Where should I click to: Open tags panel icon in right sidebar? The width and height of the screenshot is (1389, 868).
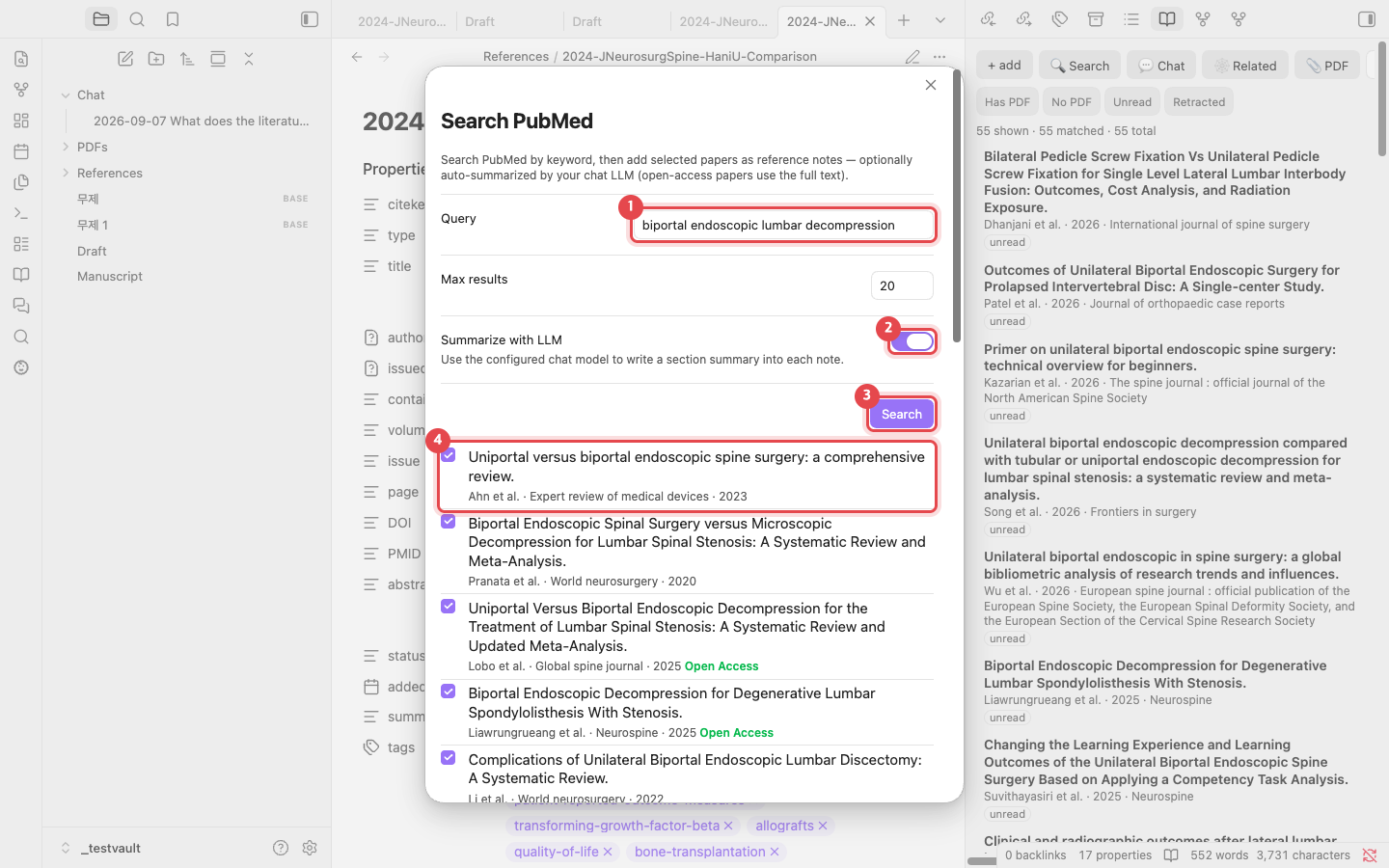click(1059, 19)
